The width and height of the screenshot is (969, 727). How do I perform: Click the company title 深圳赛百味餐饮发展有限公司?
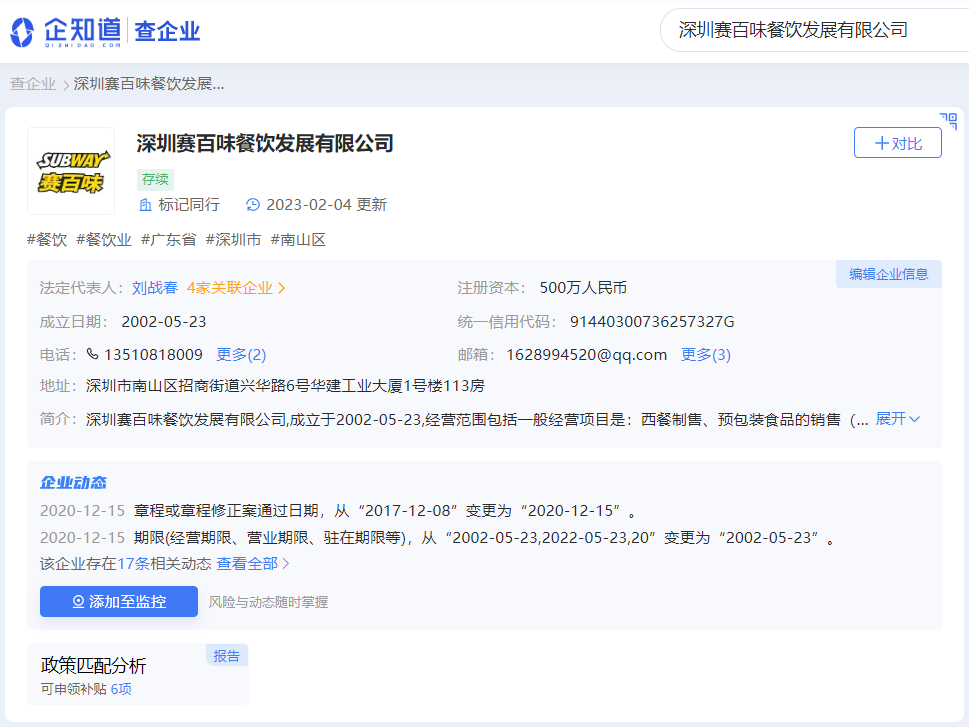(x=265, y=143)
